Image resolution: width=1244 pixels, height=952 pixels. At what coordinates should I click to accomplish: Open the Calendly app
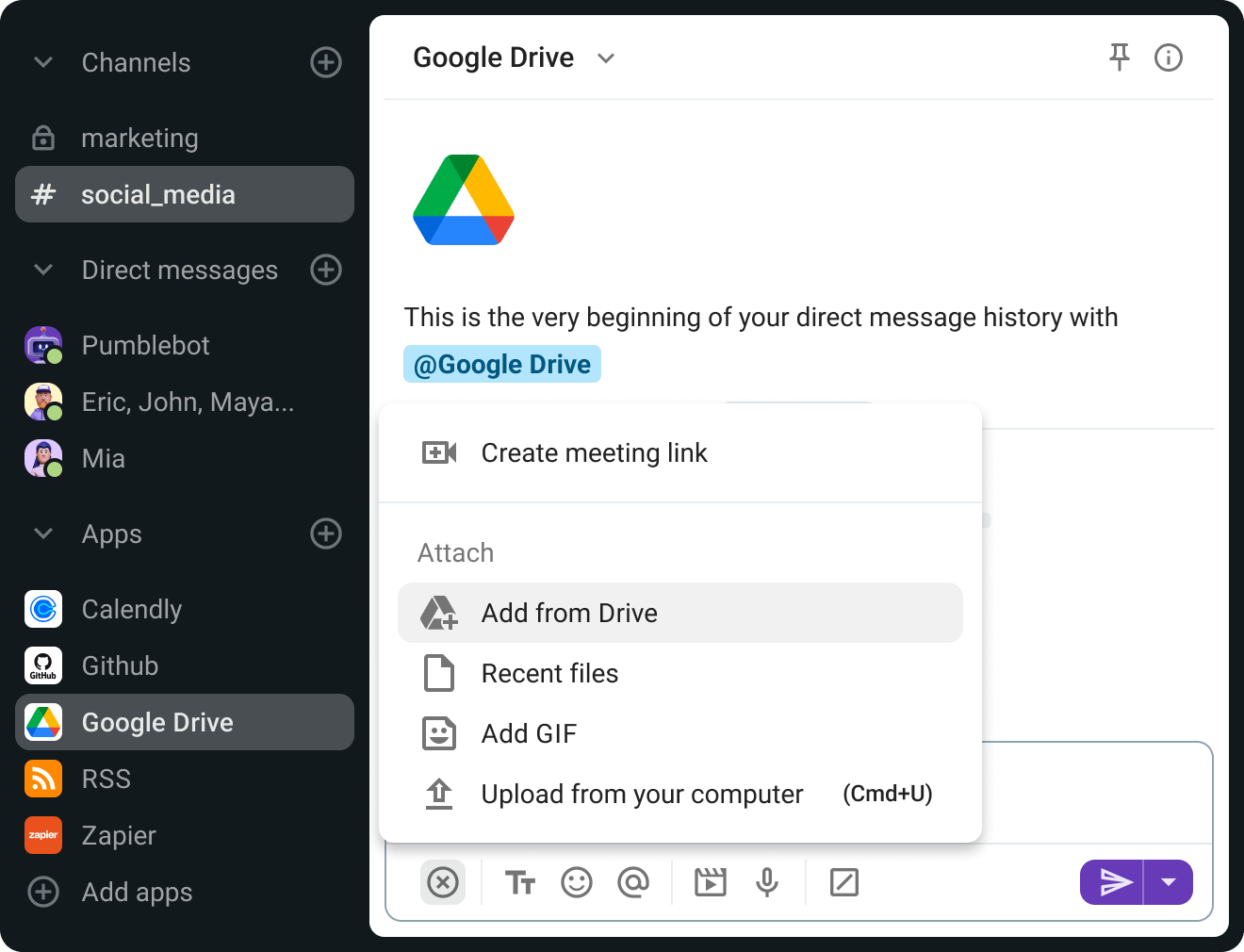click(x=185, y=609)
